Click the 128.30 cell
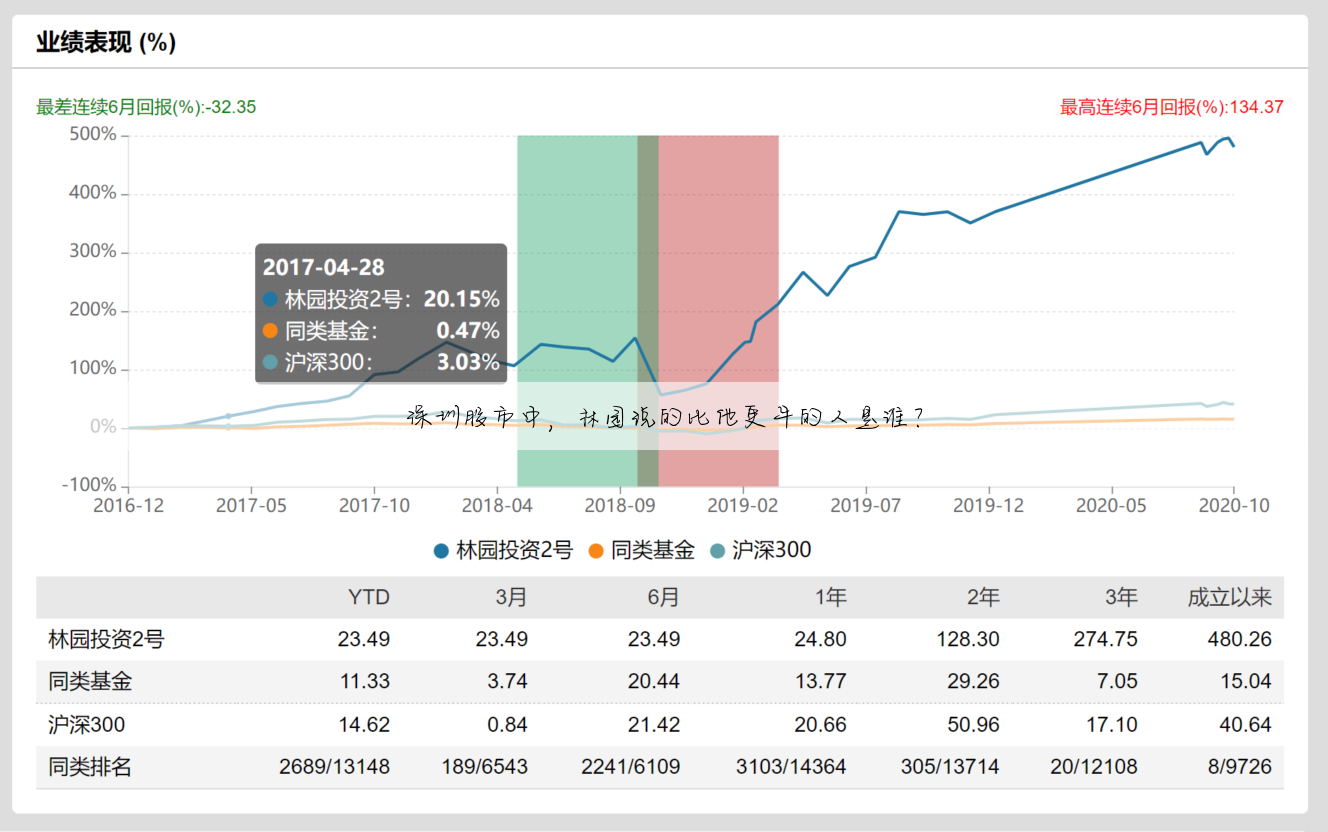The image size is (1328, 832). pyautogui.click(x=967, y=639)
